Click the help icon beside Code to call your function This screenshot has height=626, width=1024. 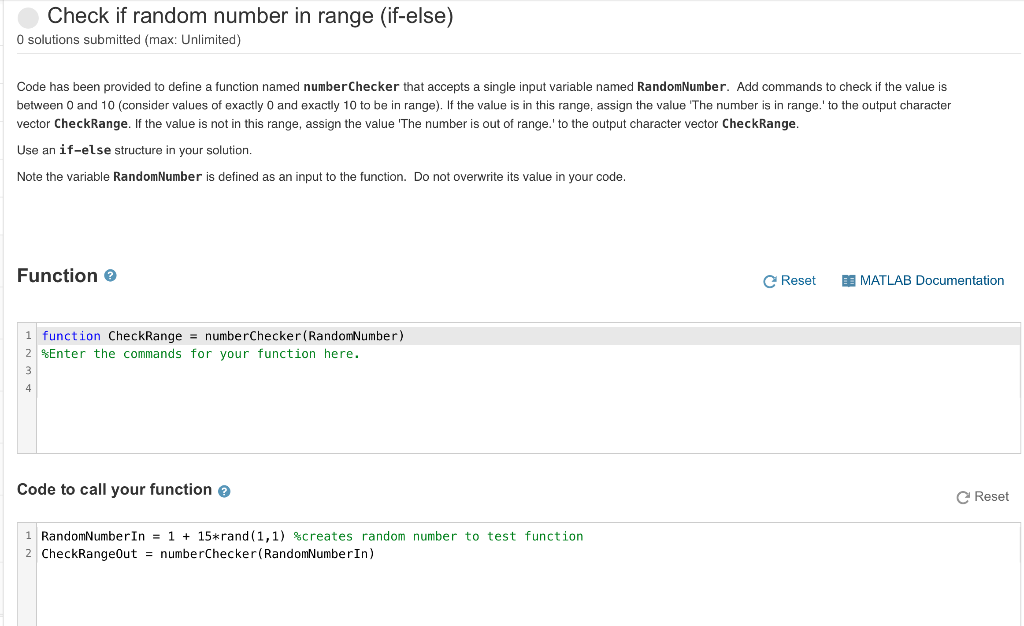pyautogui.click(x=224, y=492)
